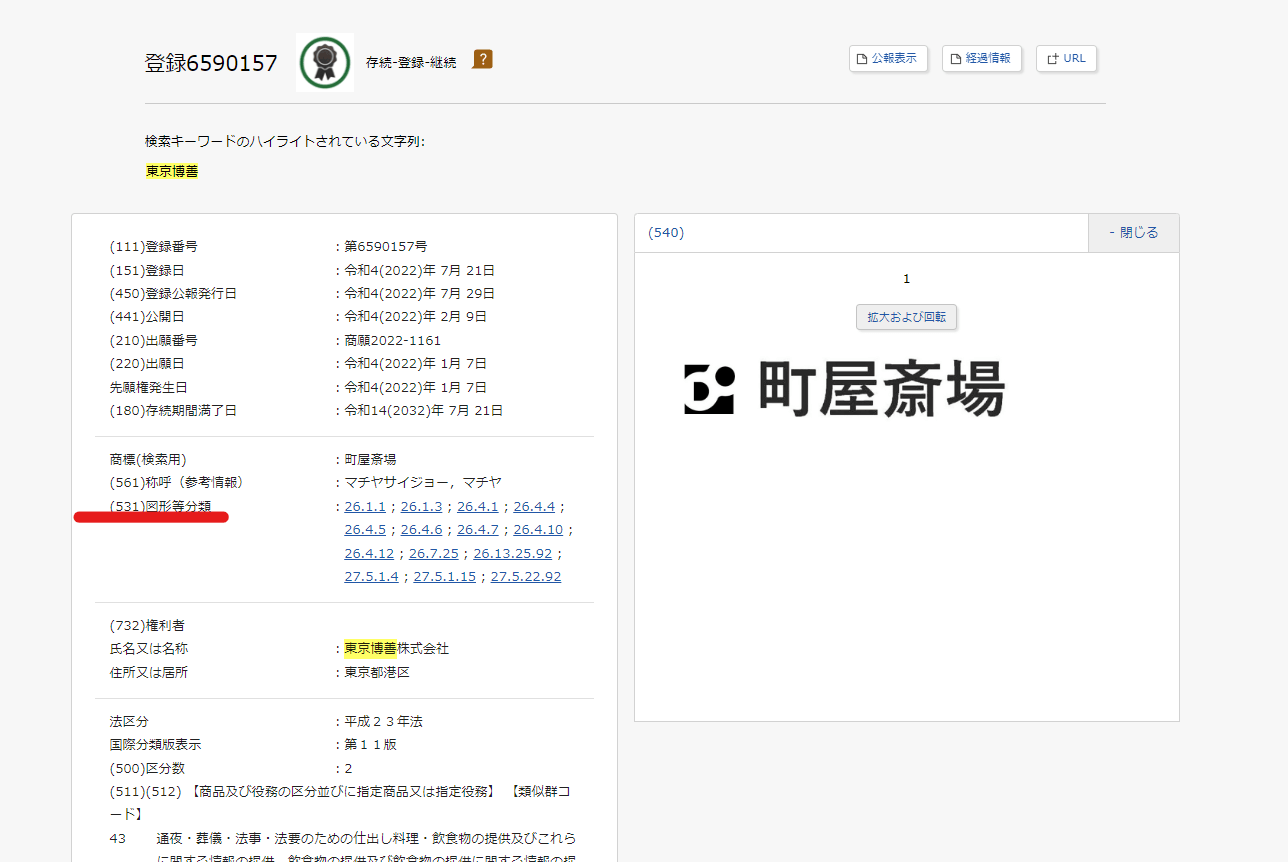
Task: Open the 26.7.25 classification link
Action: [x=433, y=553]
